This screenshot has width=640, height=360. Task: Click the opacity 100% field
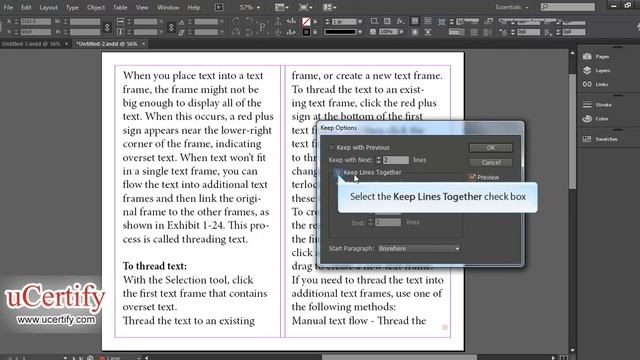387,31
